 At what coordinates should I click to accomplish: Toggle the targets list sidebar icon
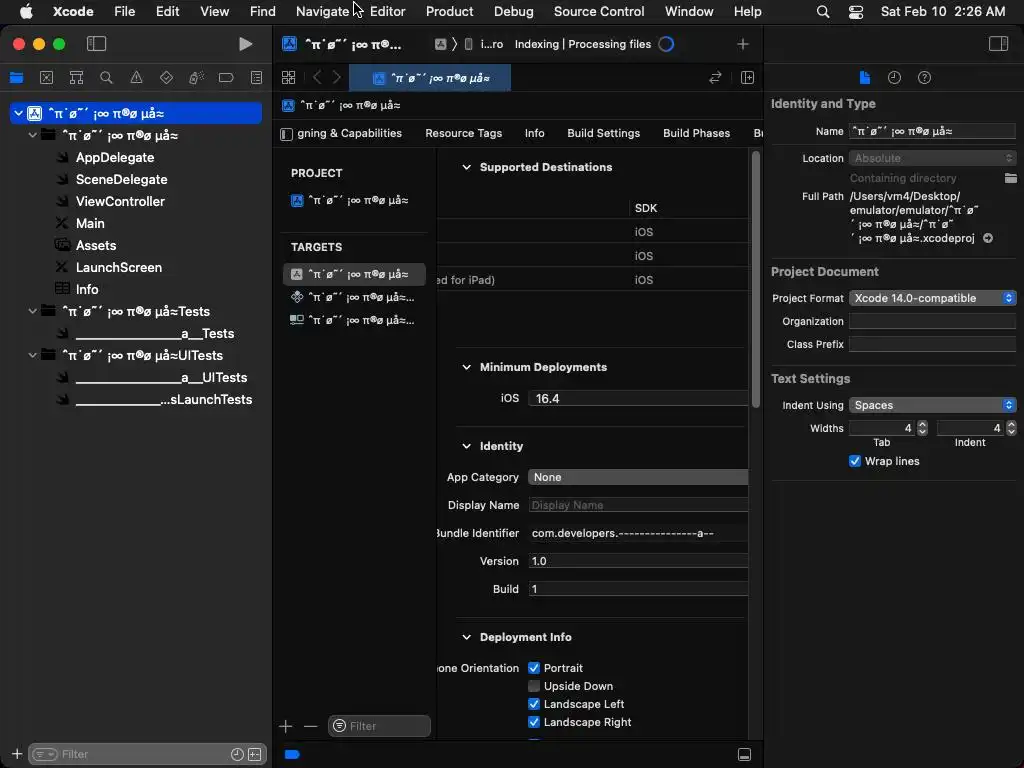pyautogui.click(x=286, y=134)
